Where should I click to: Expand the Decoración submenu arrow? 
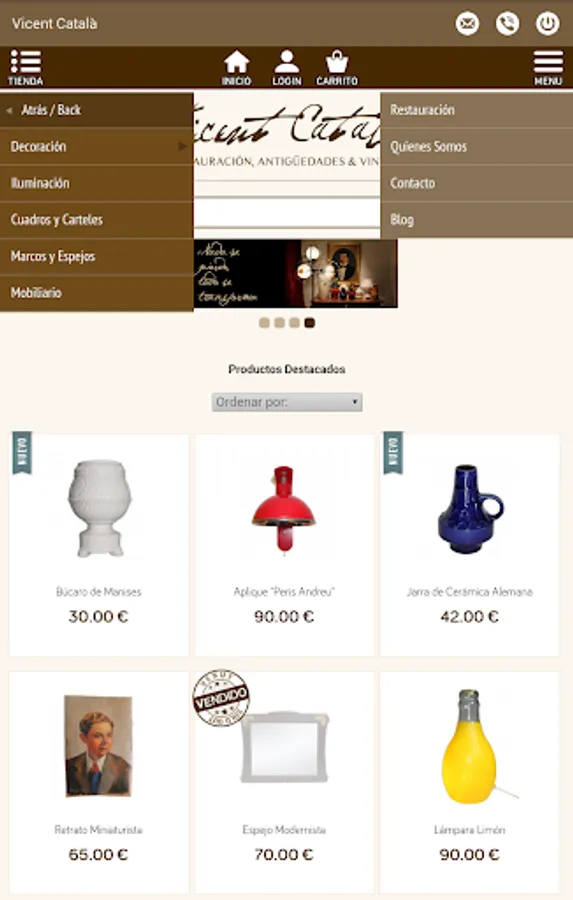tap(182, 146)
